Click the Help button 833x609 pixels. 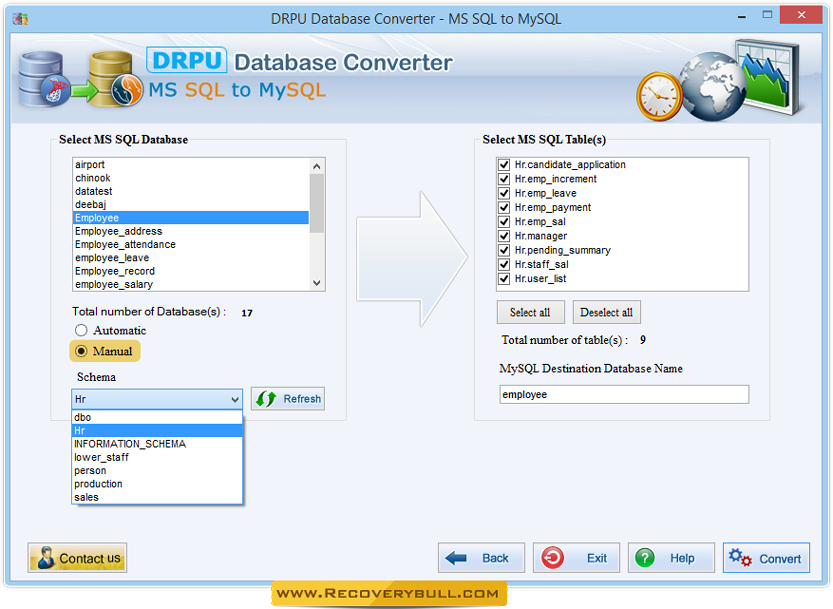[672, 558]
